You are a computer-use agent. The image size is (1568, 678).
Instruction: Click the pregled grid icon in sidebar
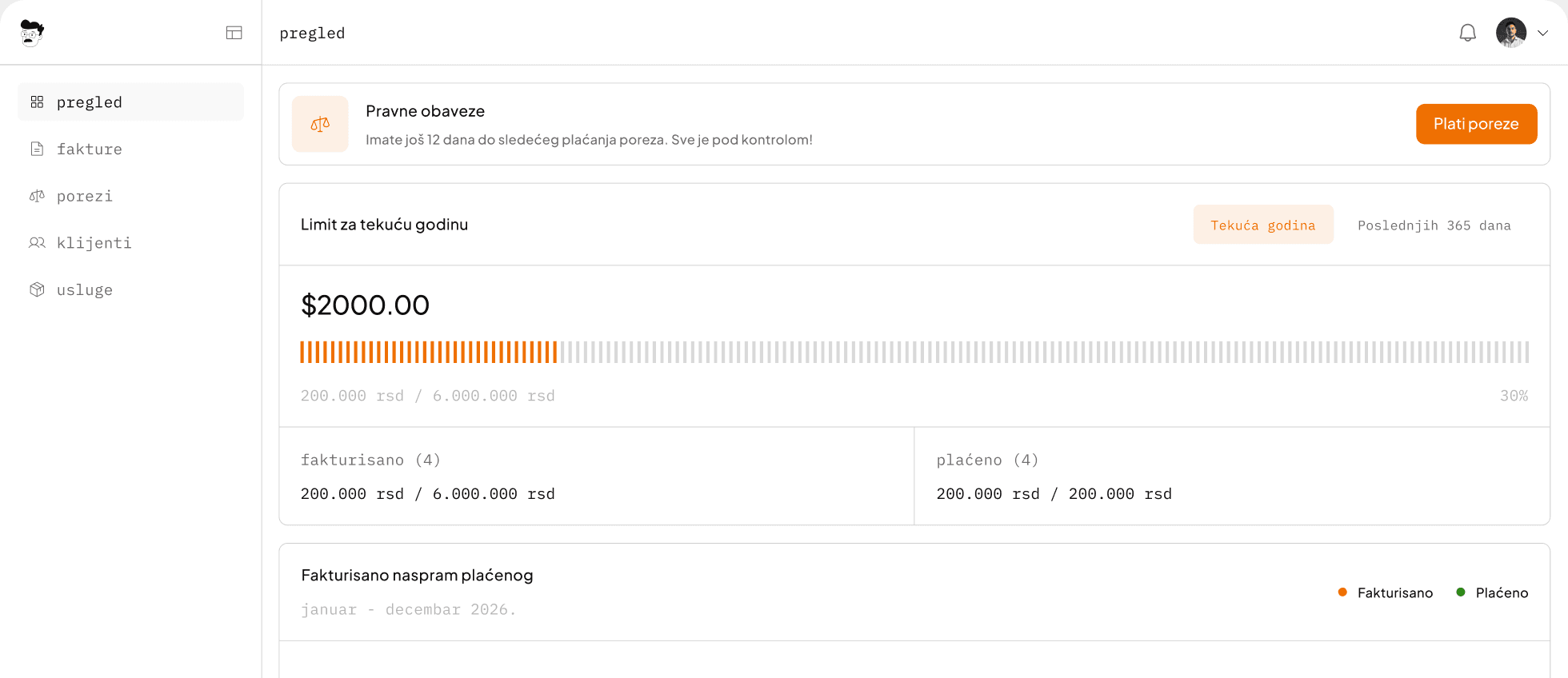click(37, 102)
